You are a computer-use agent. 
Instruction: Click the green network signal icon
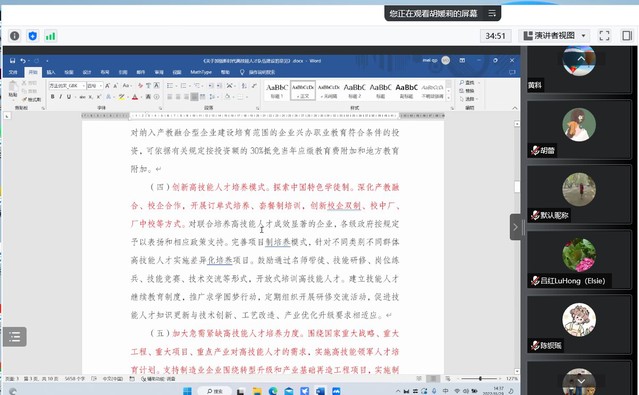[51, 36]
